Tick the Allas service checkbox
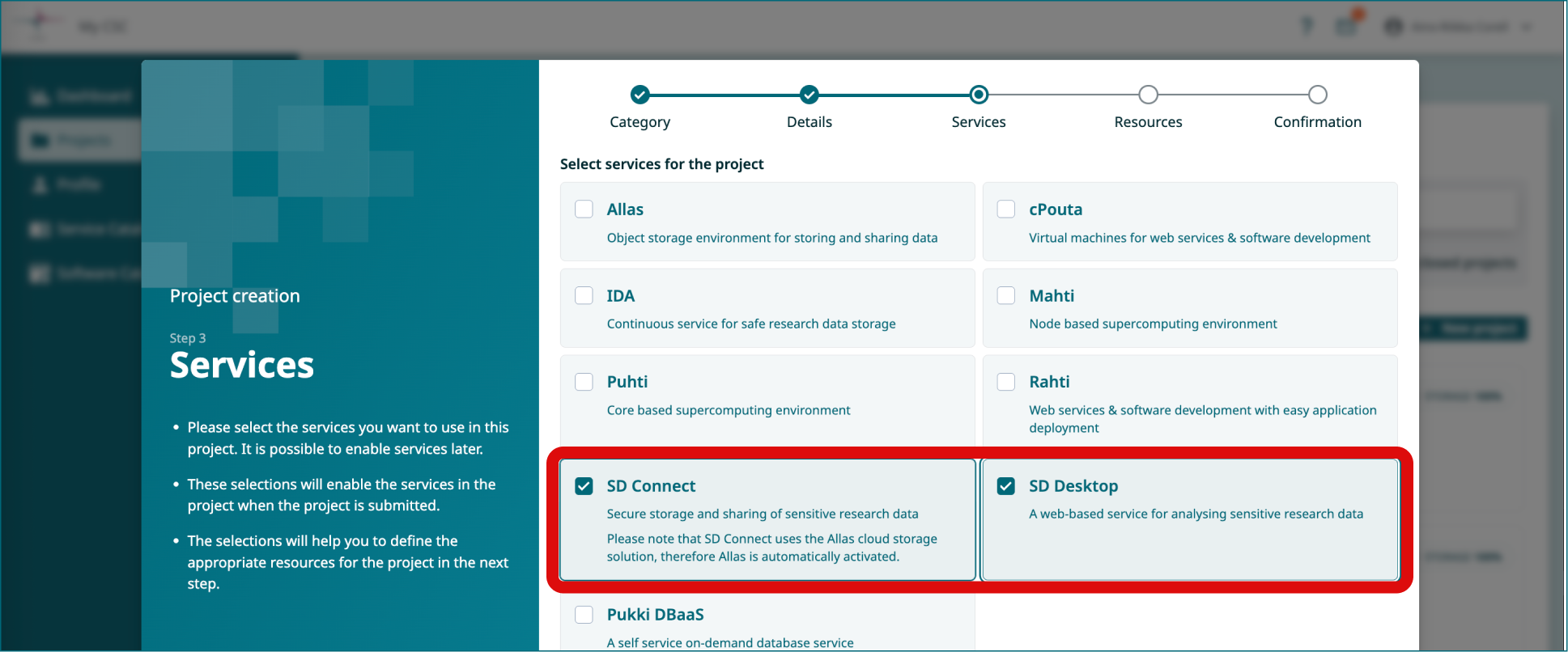Image resolution: width=1568 pixels, height=652 pixels. 584,209
